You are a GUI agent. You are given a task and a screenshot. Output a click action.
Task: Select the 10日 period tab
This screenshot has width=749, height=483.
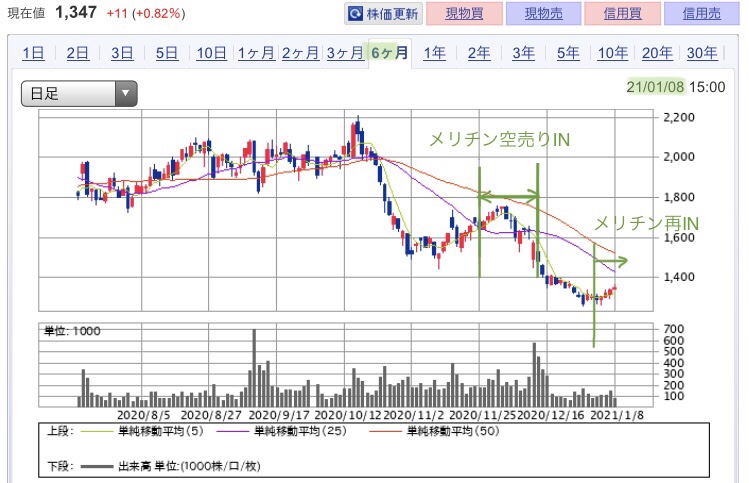pyautogui.click(x=211, y=53)
